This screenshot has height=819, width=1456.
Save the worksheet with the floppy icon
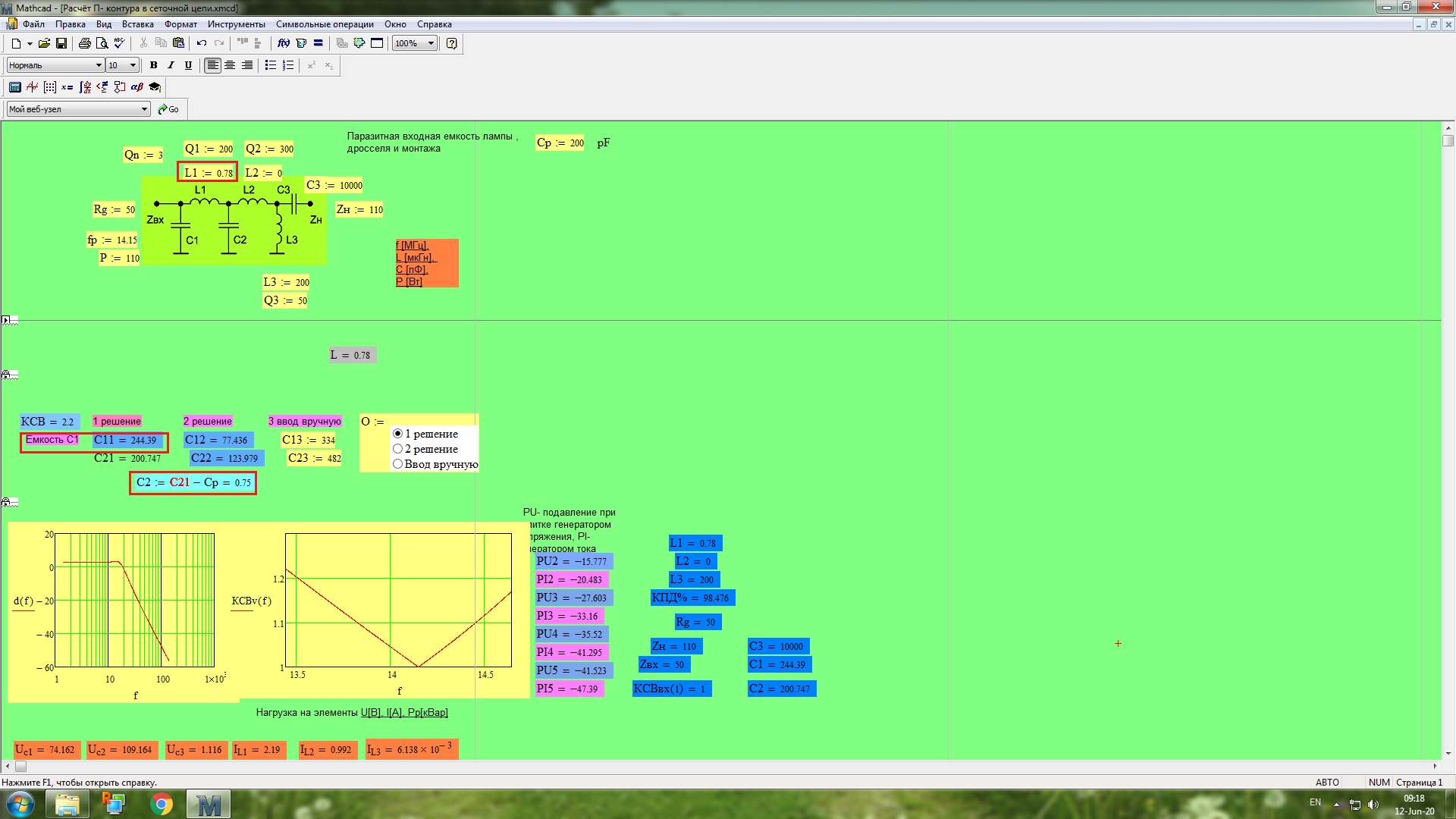(x=61, y=43)
